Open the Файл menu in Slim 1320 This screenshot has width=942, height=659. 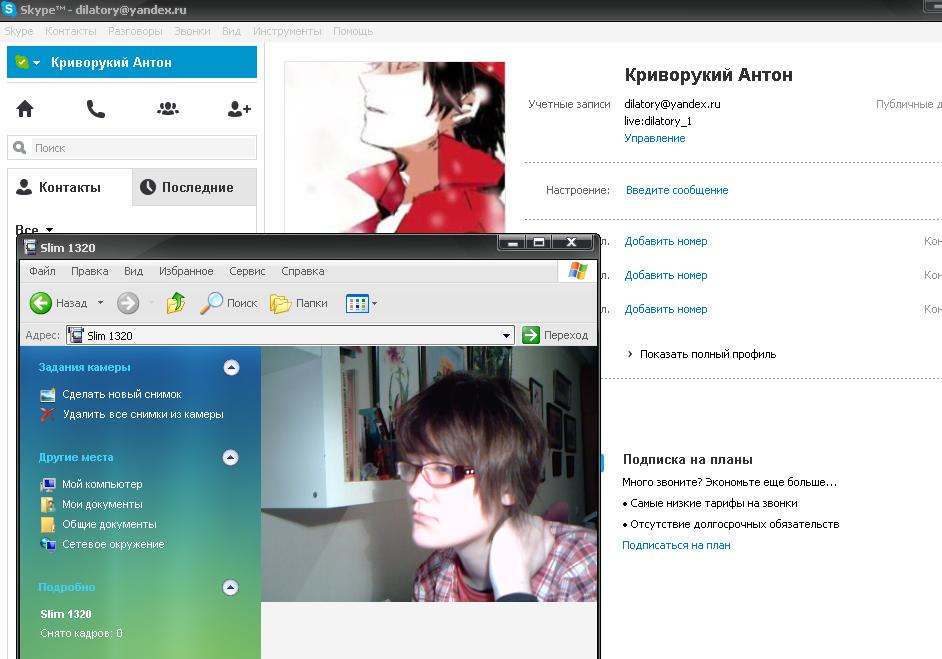(x=42, y=272)
